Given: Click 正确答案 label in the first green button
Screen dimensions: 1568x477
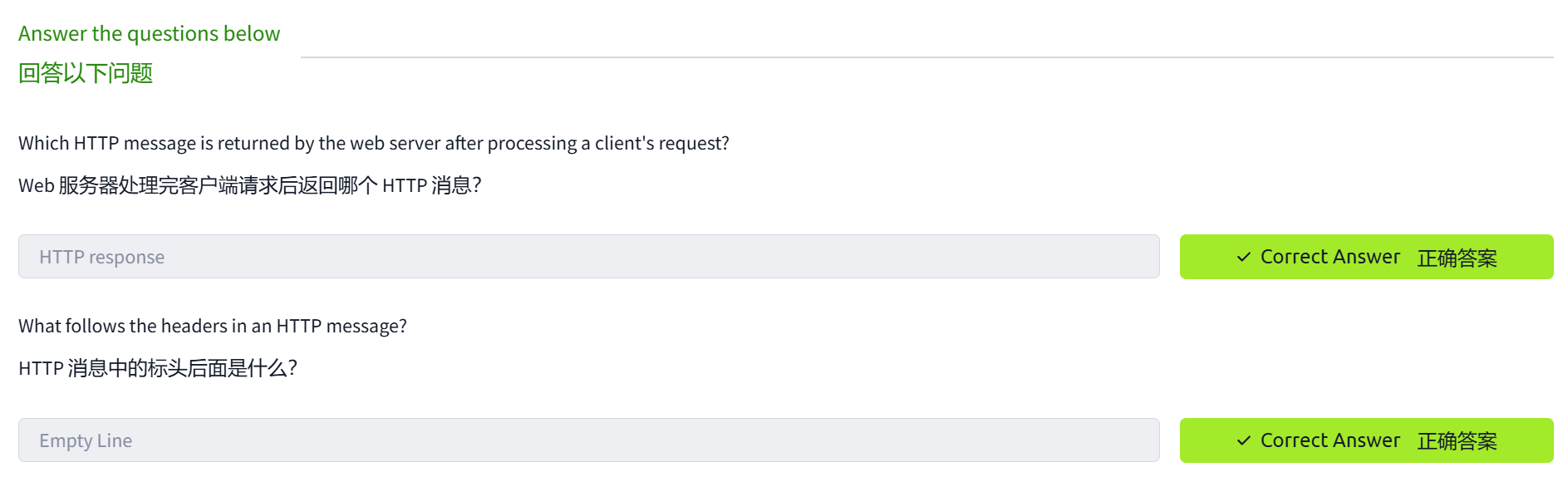Looking at the screenshot, I should coord(1457,258).
